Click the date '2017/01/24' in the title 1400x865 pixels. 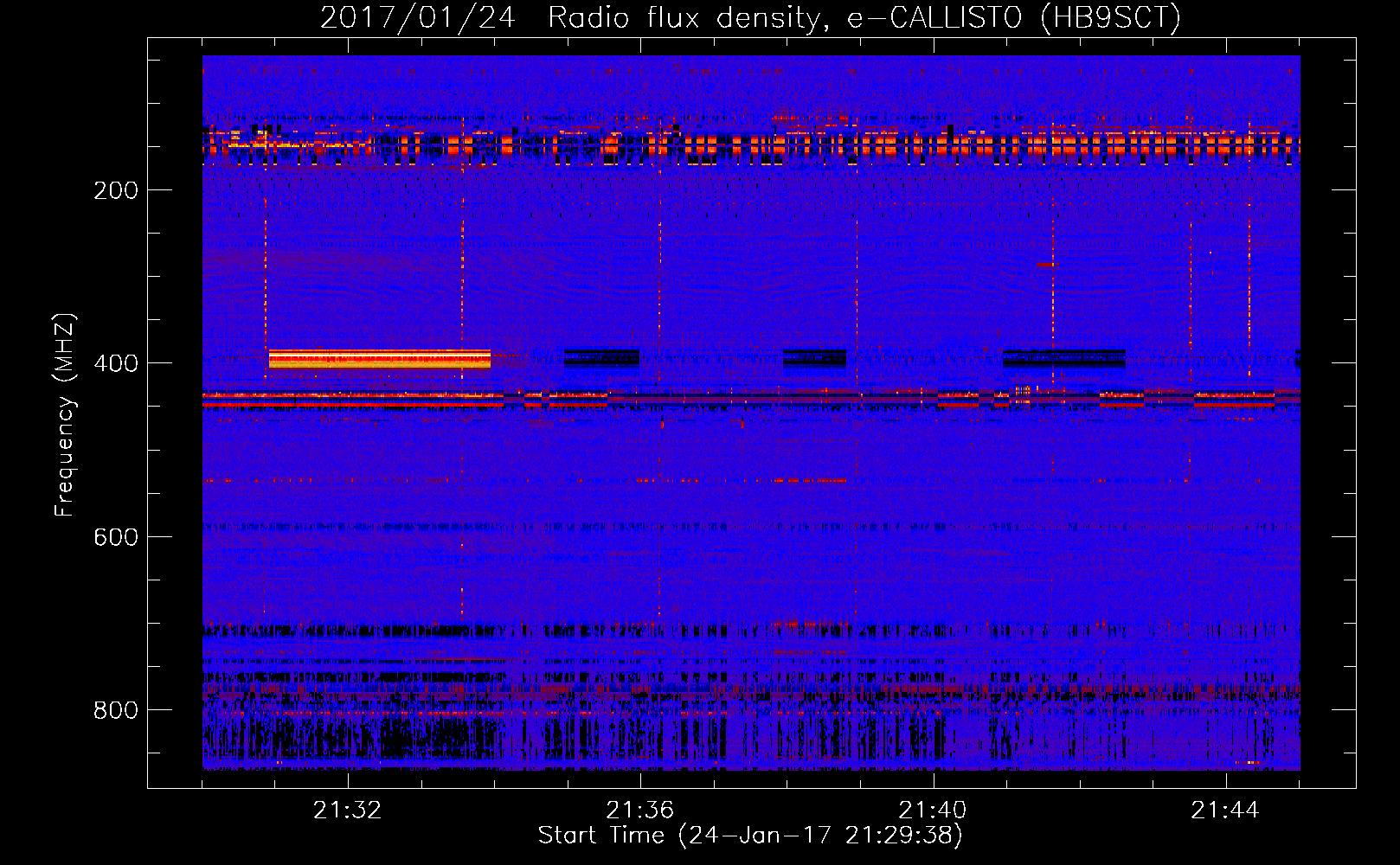(x=418, y=17)
